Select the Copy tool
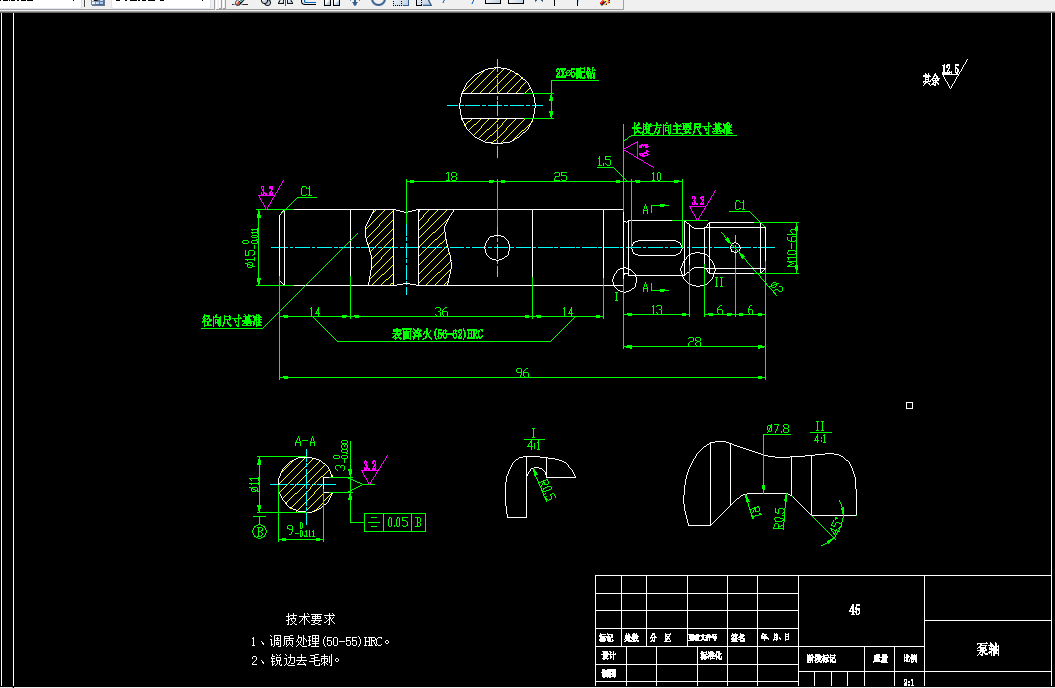 click(x=267, y=3)
